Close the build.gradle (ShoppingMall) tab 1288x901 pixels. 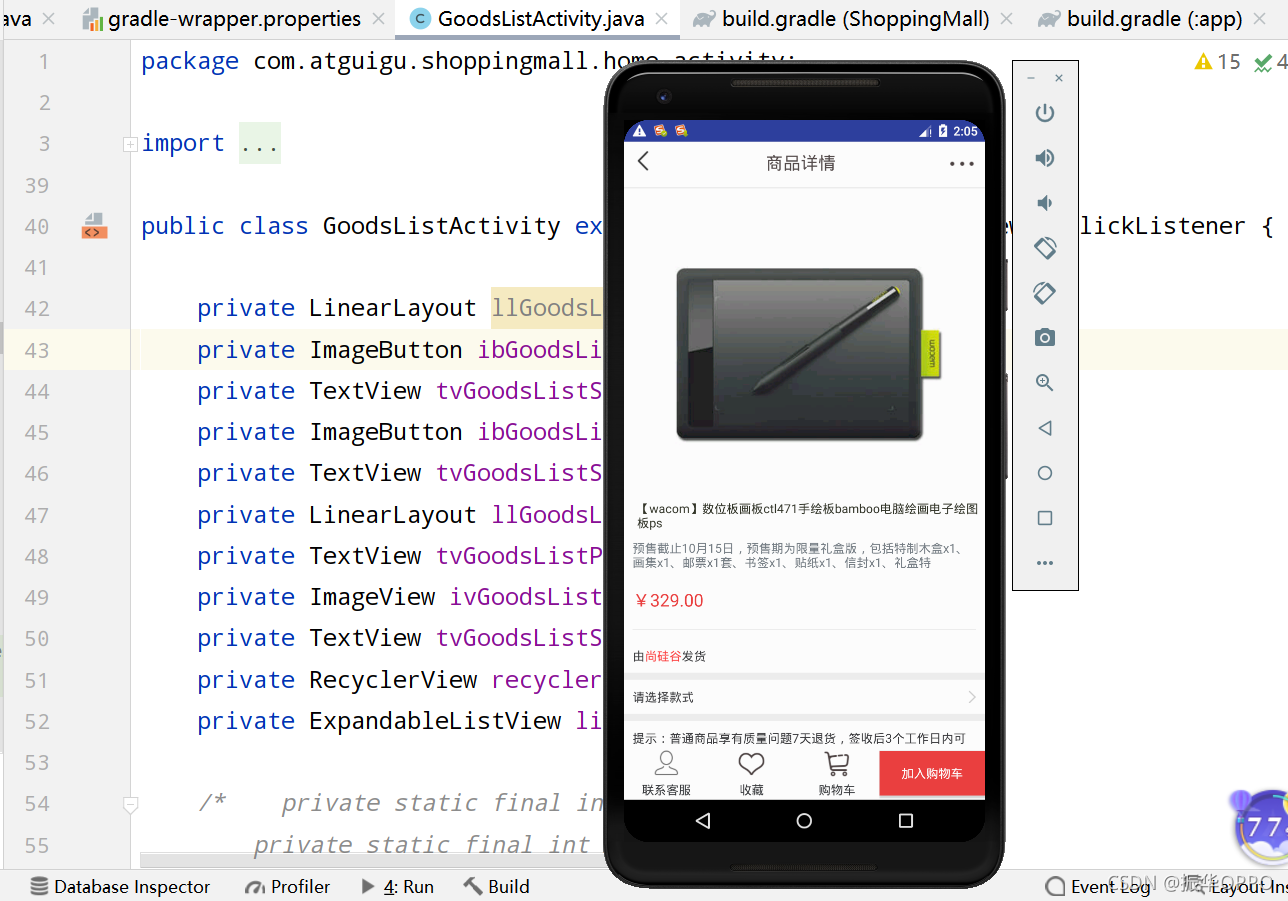click(x=1006, y=19)
